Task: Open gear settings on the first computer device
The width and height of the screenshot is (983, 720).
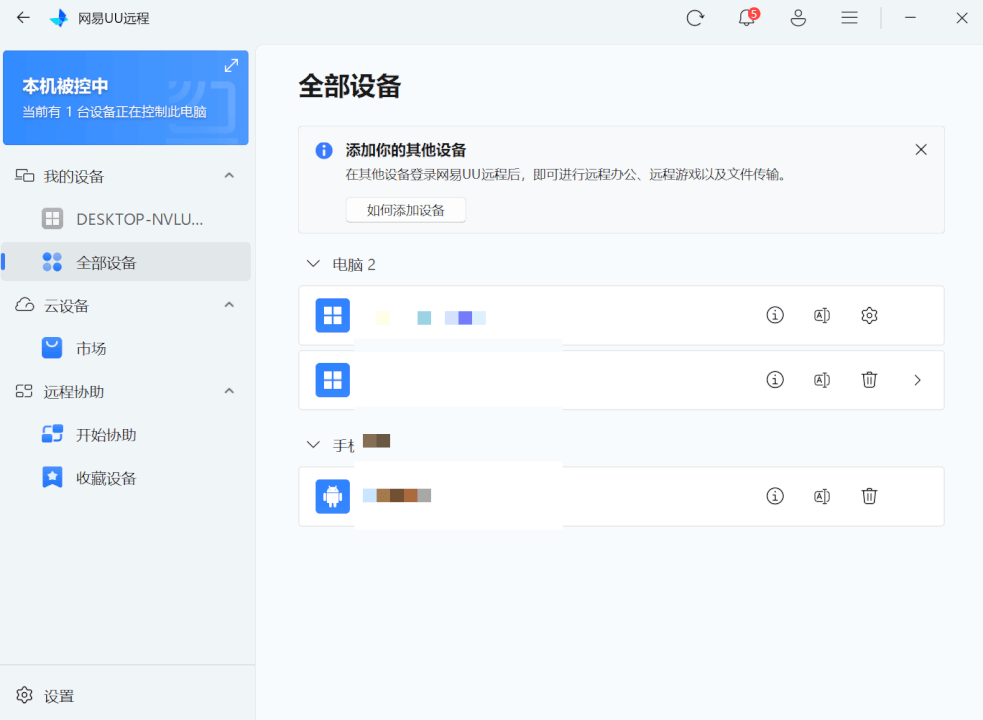Action: click(869, 315)
